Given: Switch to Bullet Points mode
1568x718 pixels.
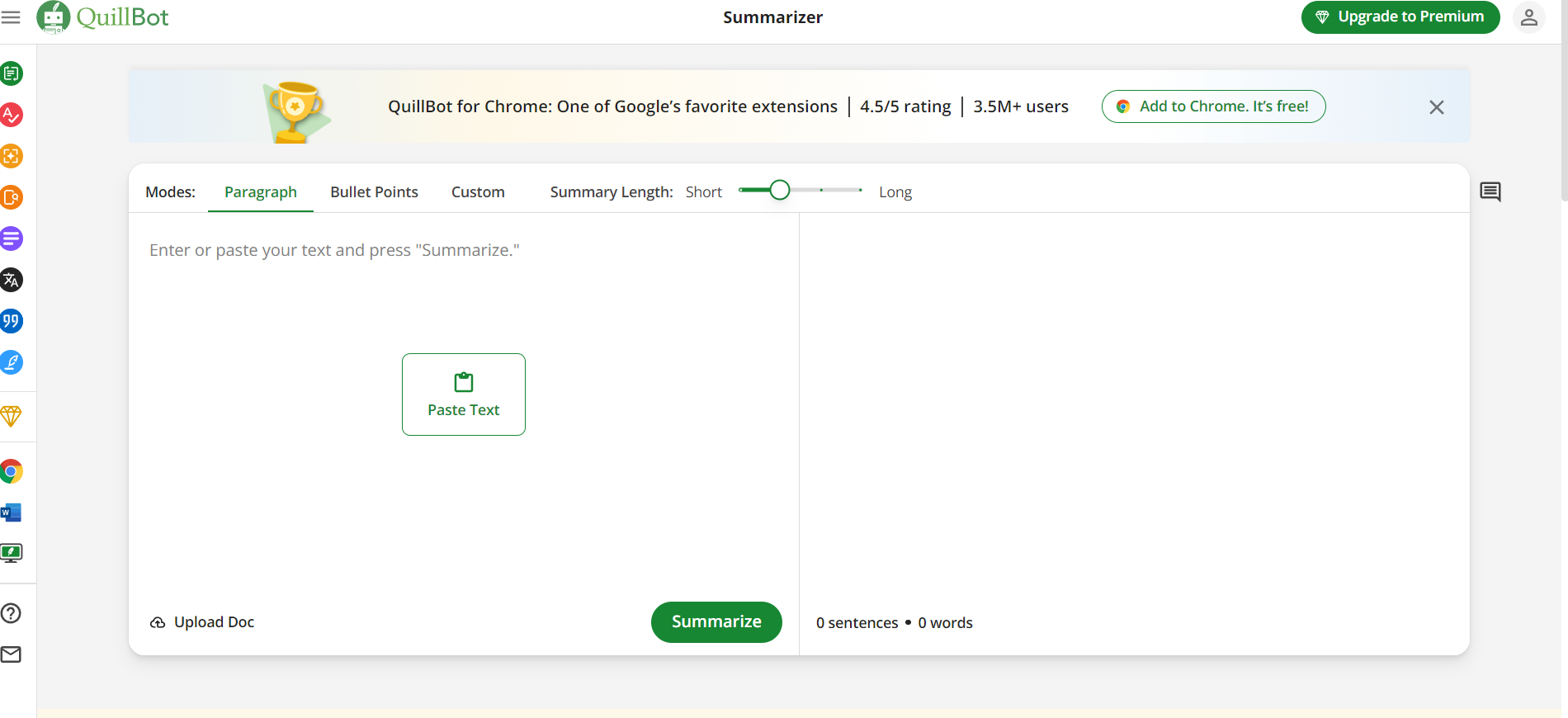Looking at the screenshot, I should pyautogui.click(x=374, y=192).
